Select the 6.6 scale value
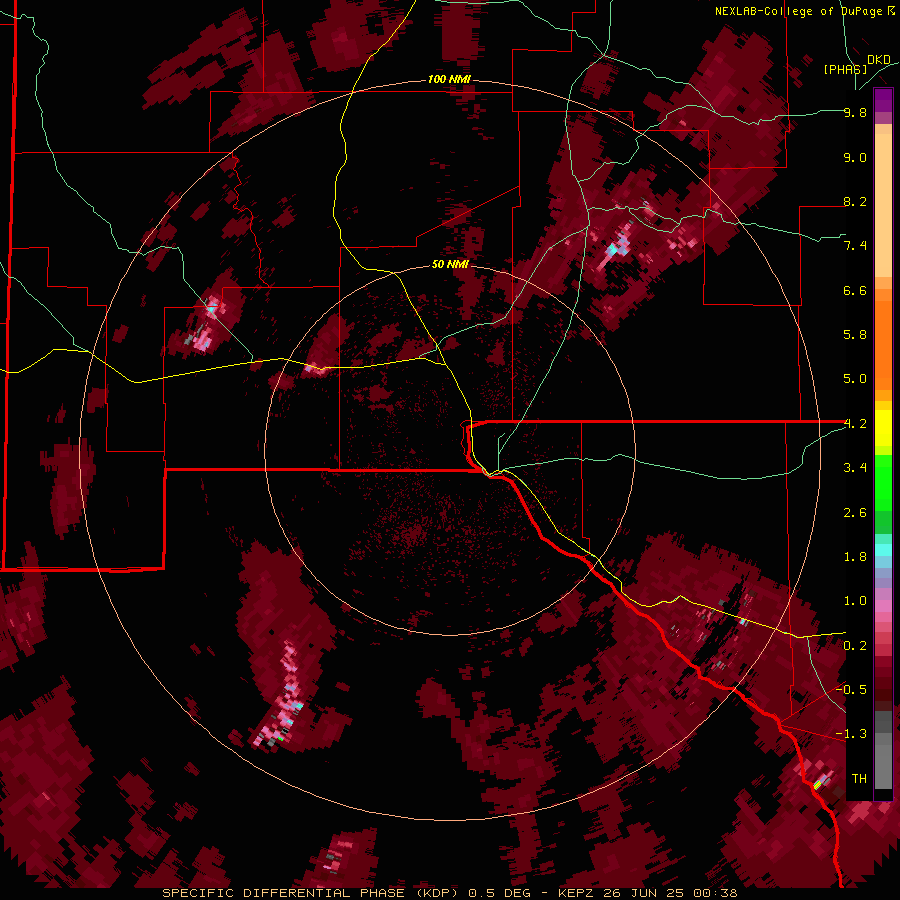 coord(855,290)
